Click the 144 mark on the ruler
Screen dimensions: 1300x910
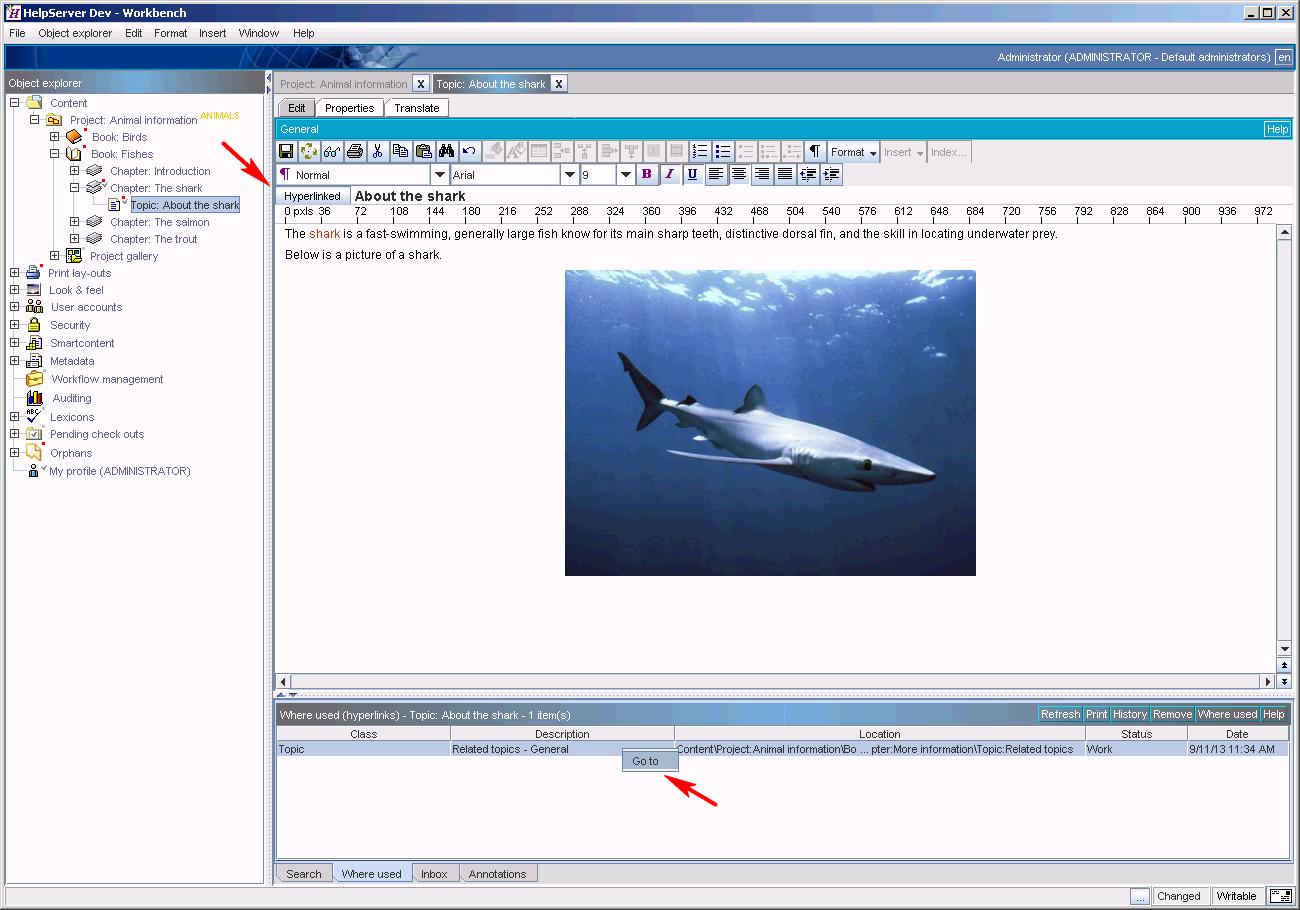click(x=435, y=212)
